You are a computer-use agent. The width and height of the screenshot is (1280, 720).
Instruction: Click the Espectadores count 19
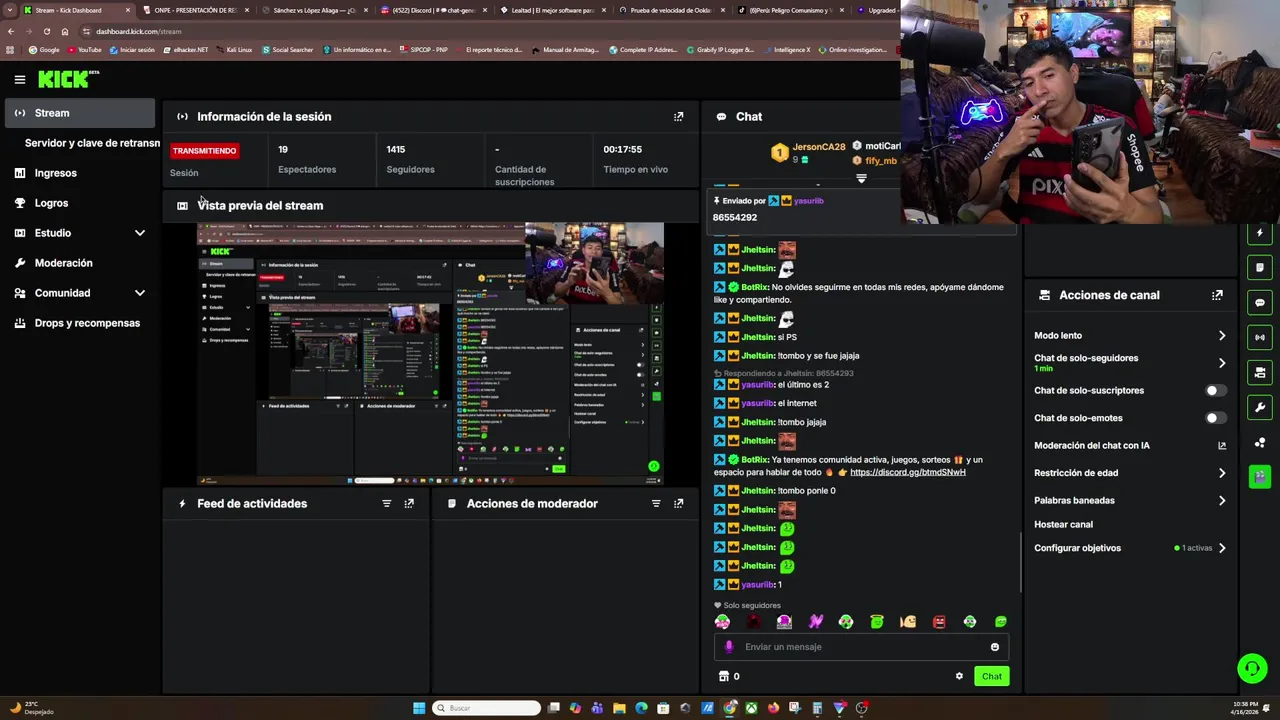click(283, 150)
